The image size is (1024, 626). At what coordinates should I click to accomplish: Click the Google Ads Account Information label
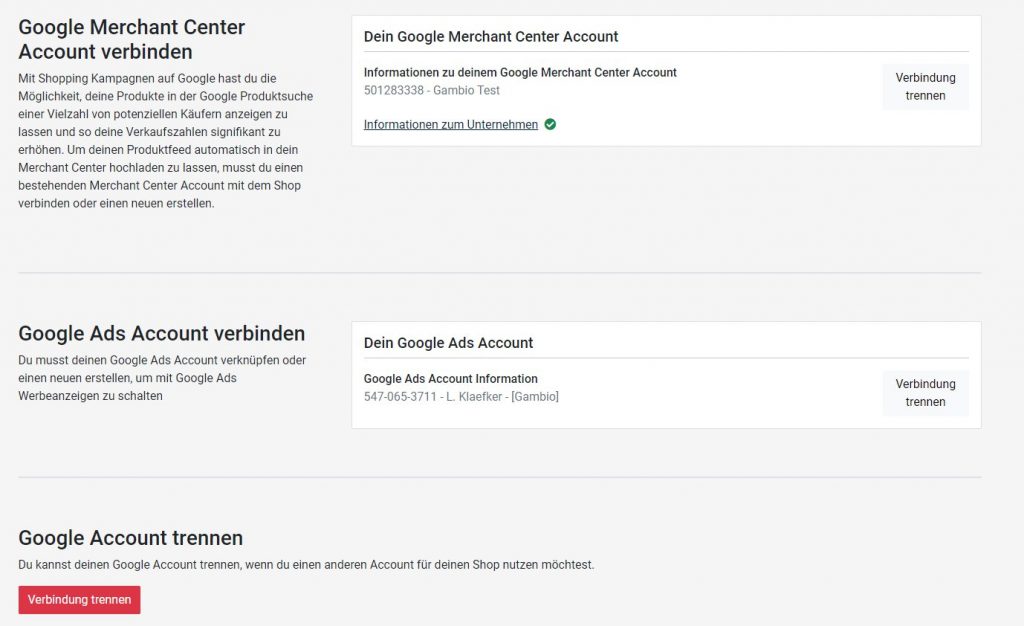(x=450, y=379)
